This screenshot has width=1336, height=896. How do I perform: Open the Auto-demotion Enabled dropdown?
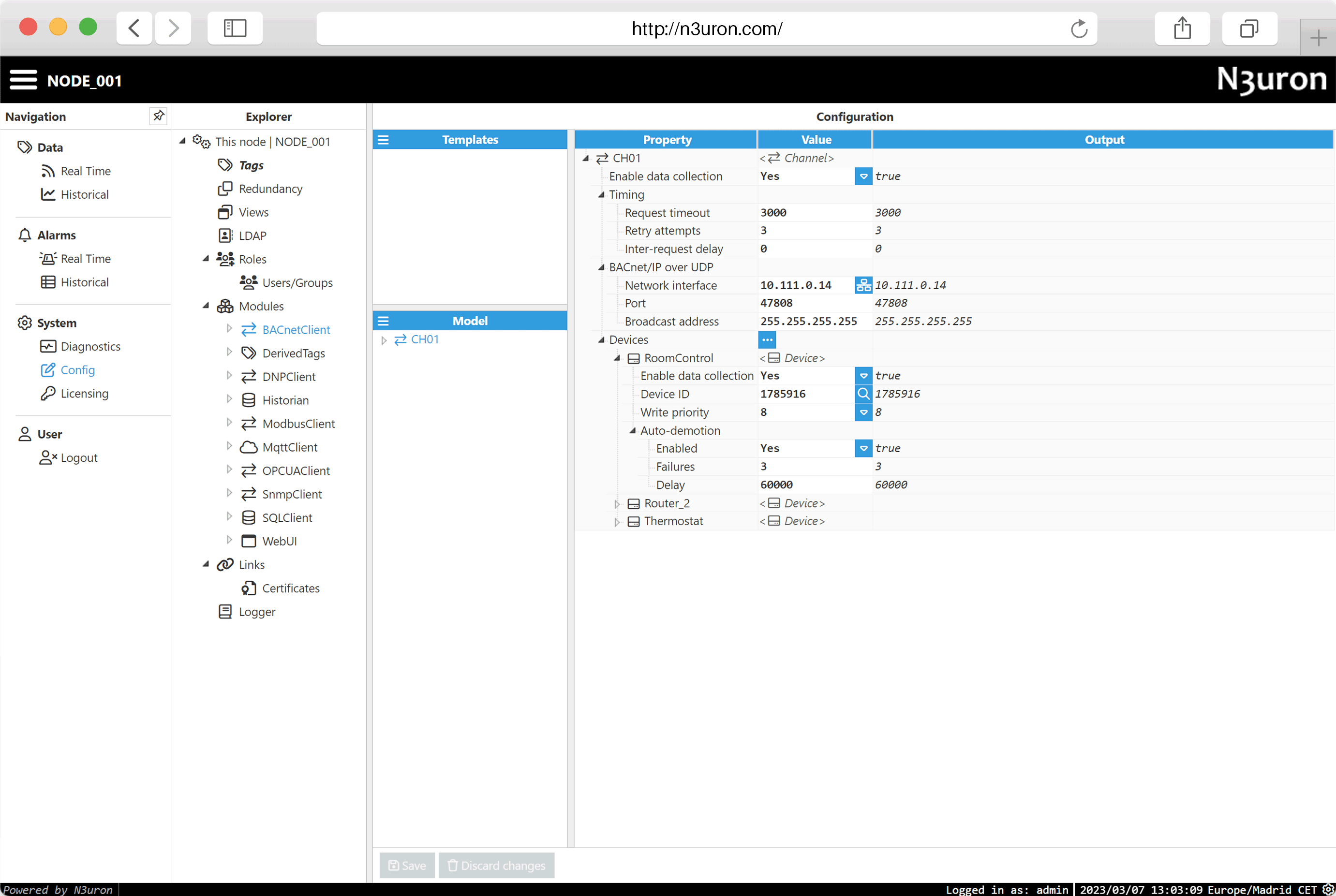click(863, 449)
